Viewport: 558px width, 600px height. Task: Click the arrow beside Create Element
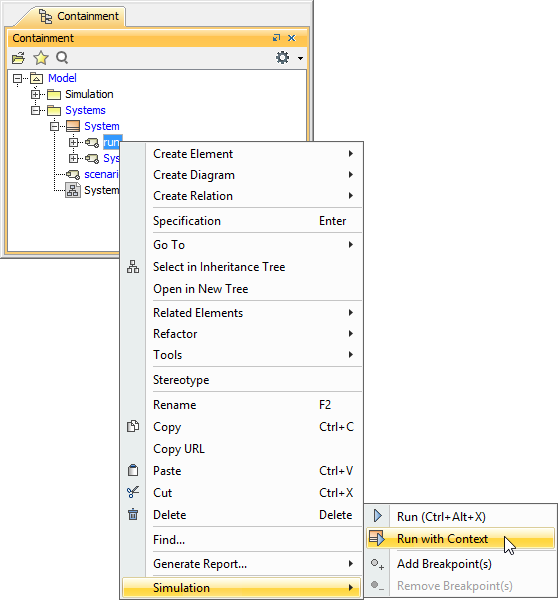click(x=351, y=153)
